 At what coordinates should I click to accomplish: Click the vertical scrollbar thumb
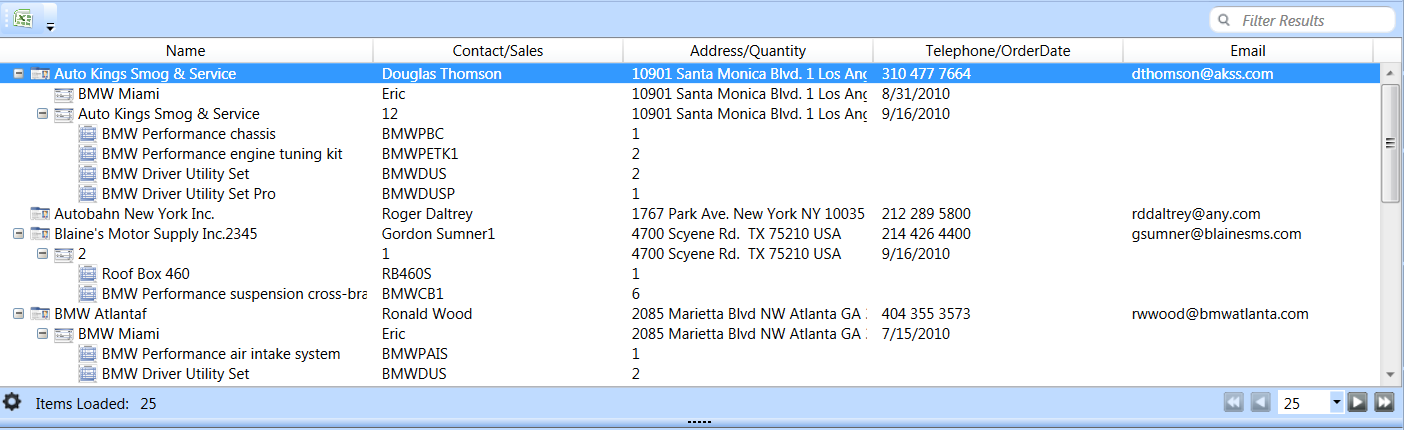(1389, 143)
